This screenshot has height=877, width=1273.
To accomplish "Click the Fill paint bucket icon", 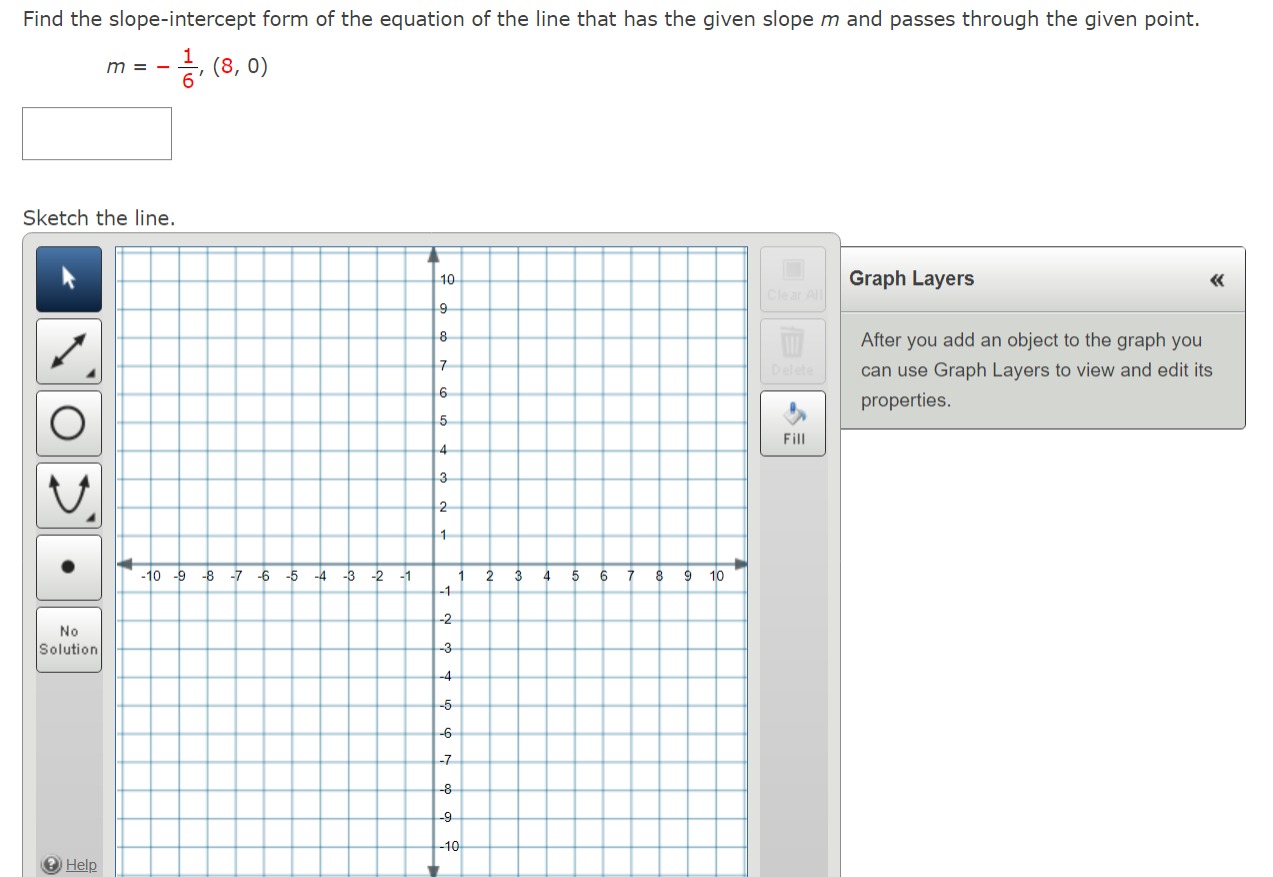I will (x=792, y=414).
